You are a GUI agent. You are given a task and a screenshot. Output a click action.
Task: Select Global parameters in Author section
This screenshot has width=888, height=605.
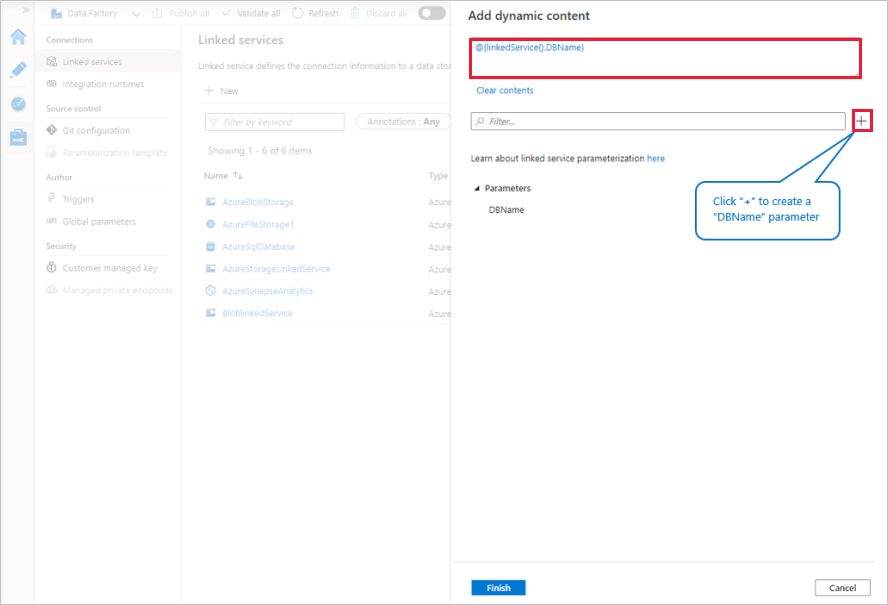pos(99,222)
